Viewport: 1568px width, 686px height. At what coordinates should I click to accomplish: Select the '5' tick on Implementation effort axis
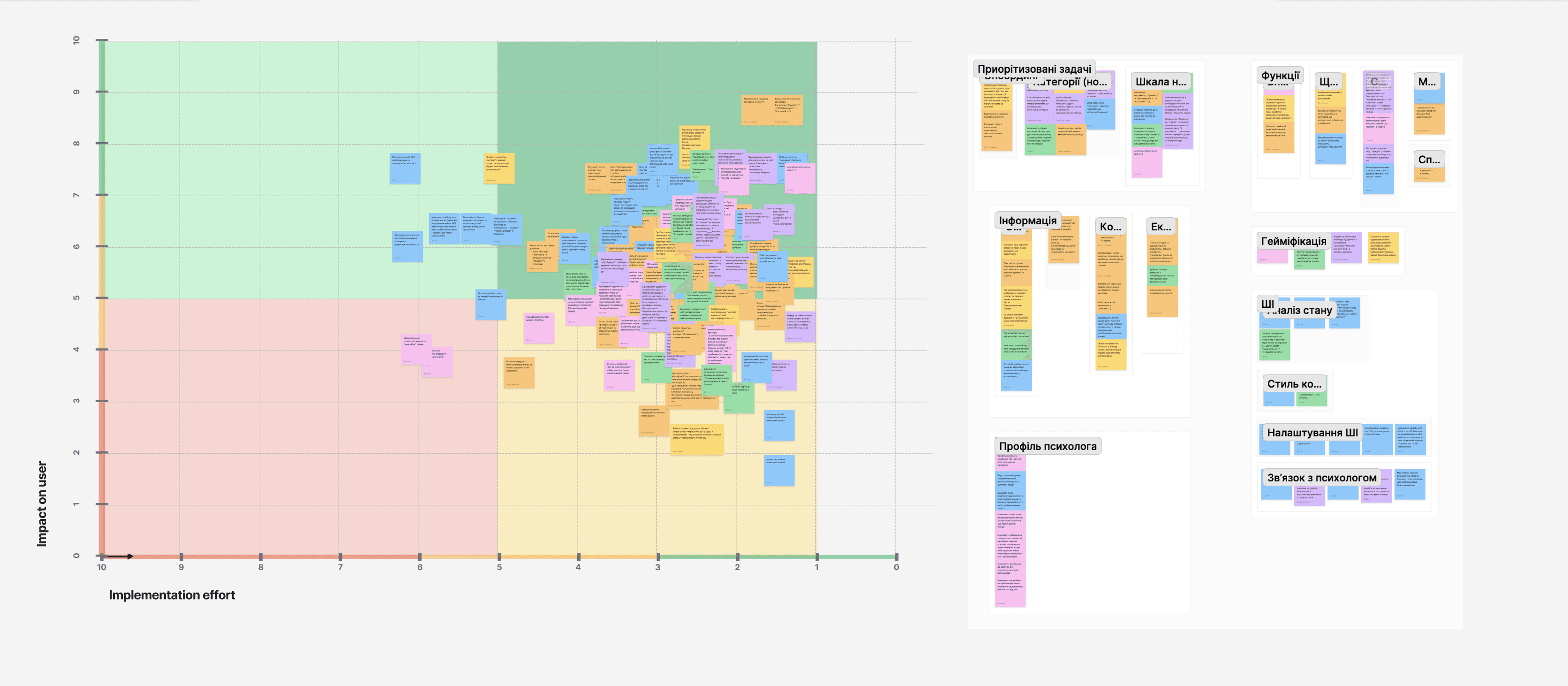point(499,567)
